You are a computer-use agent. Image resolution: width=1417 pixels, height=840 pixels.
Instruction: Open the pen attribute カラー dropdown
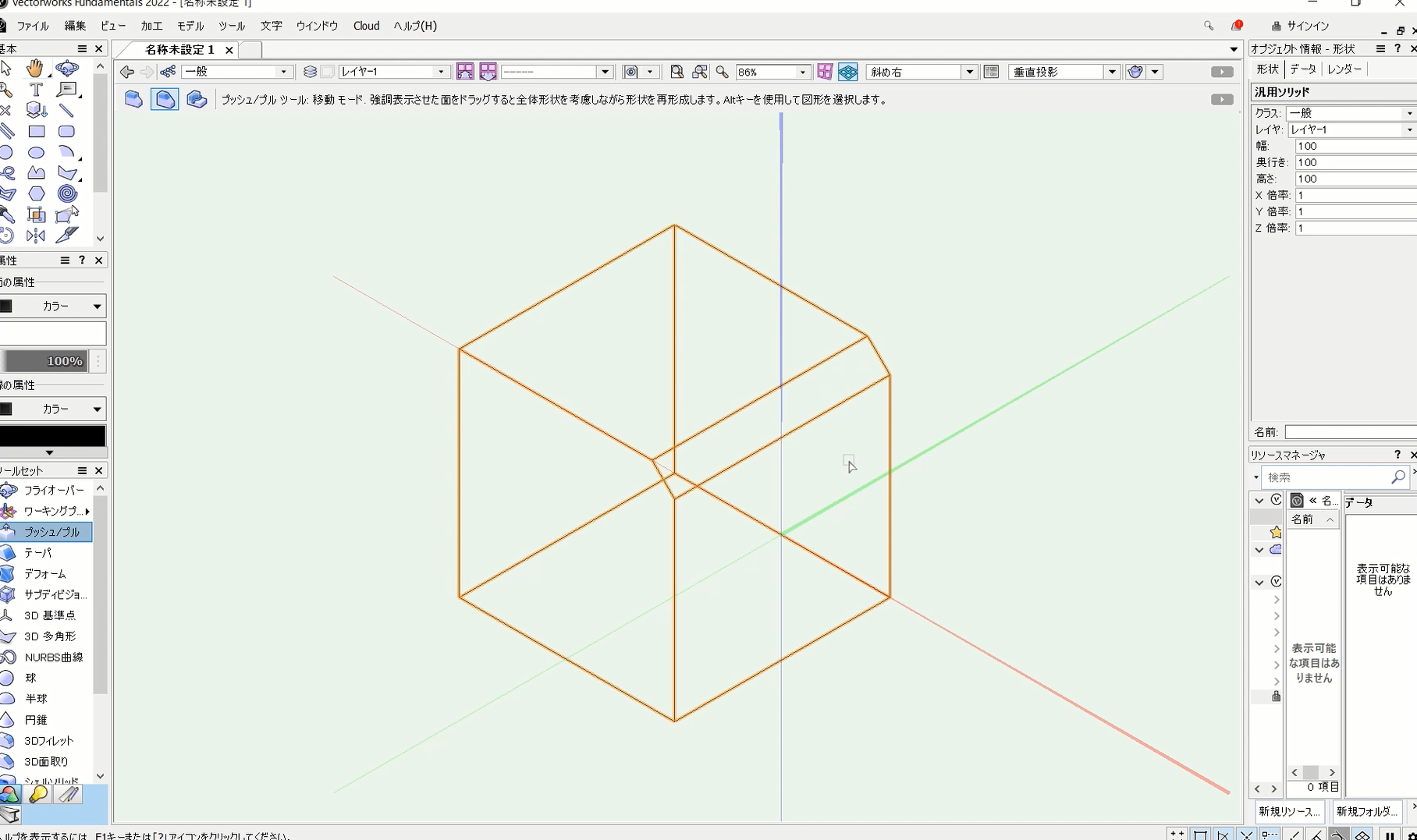[x=53, y=409]
